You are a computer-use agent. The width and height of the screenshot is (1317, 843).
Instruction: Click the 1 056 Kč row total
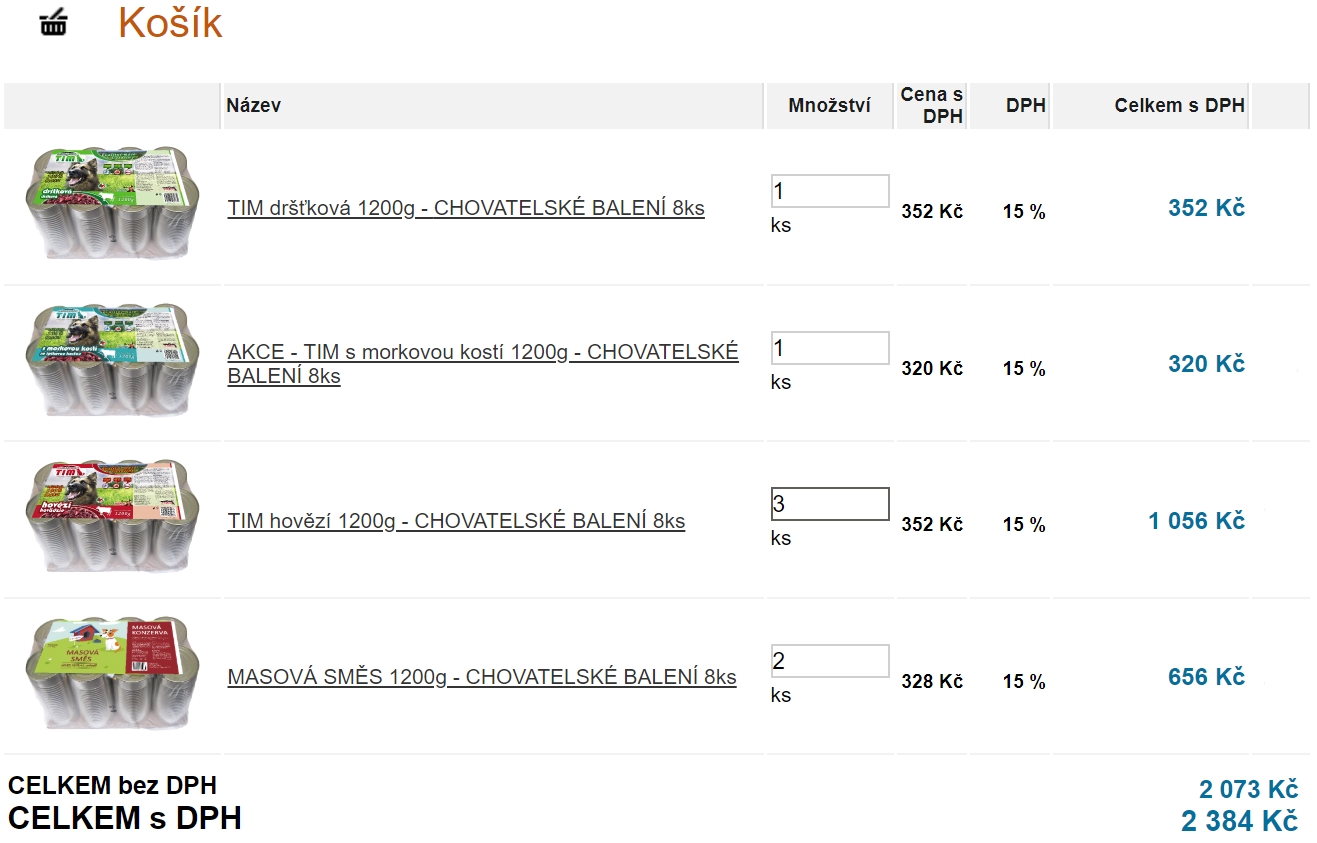pyautogui.click(x=1196, y=521)
